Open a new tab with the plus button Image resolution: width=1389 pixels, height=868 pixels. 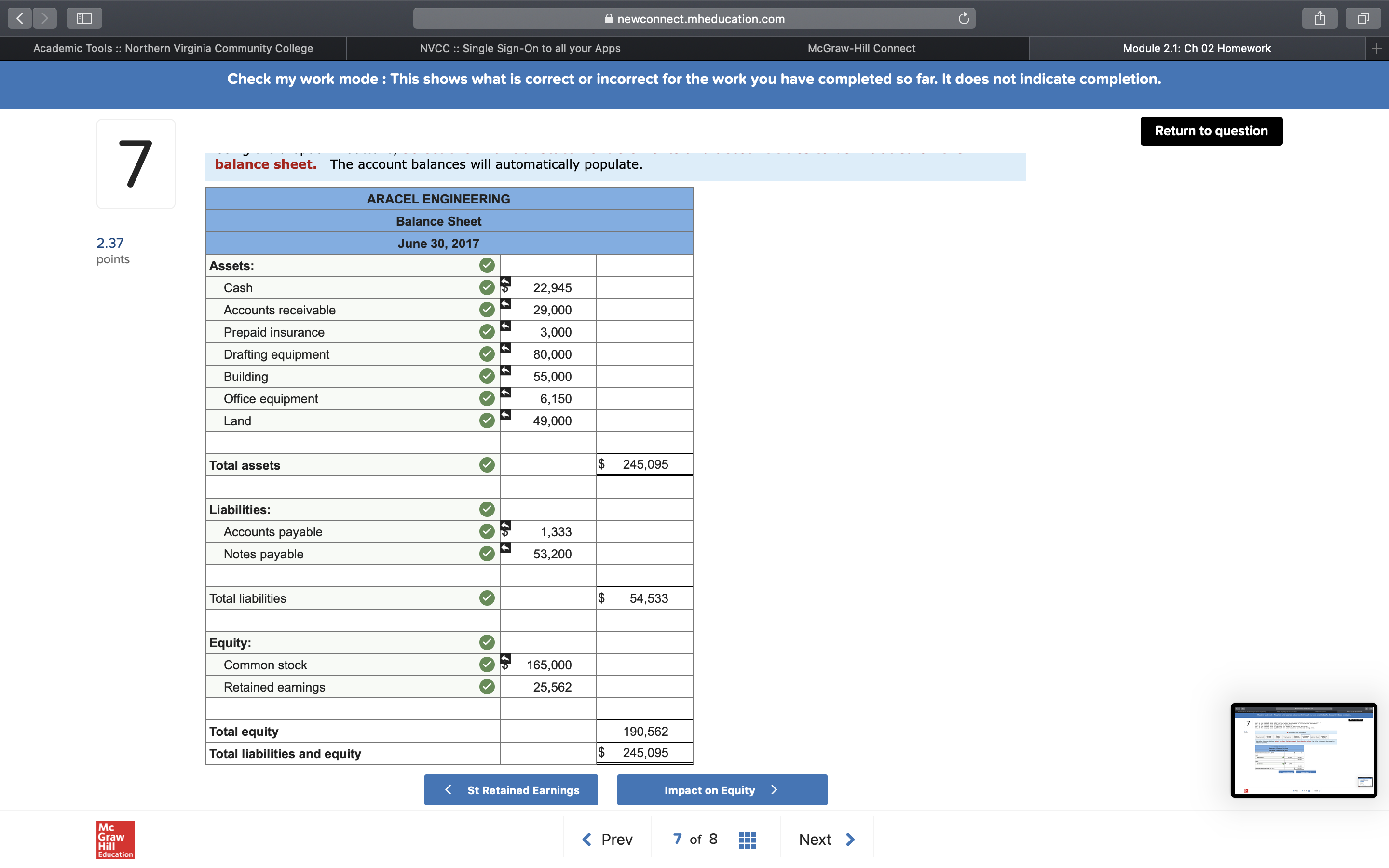[x=1376, y=48]
